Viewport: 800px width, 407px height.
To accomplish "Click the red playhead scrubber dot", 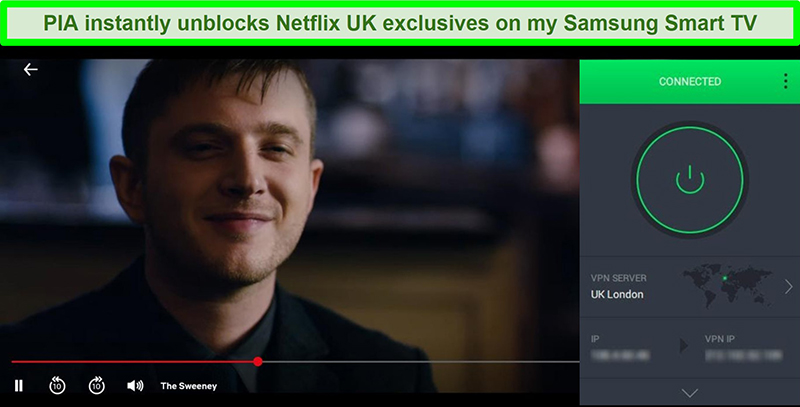I will click(x=258, y=362).
